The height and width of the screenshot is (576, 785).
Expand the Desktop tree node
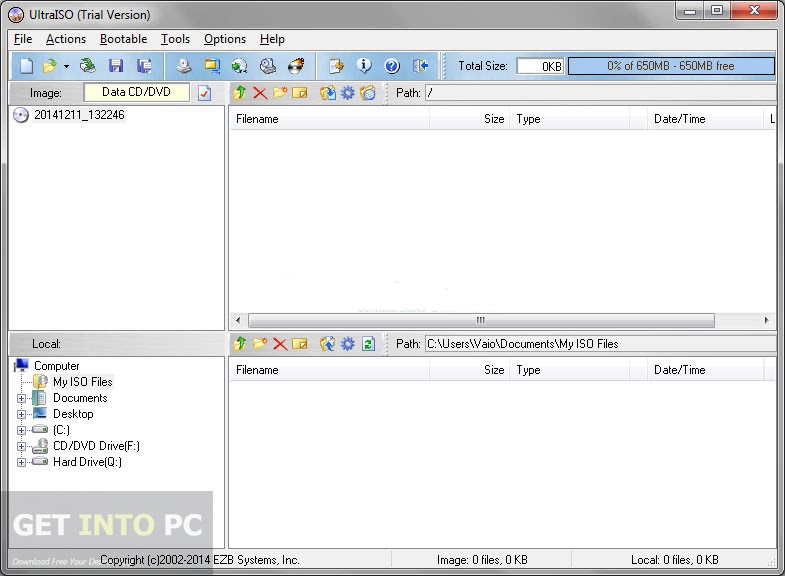coord(21,414)
